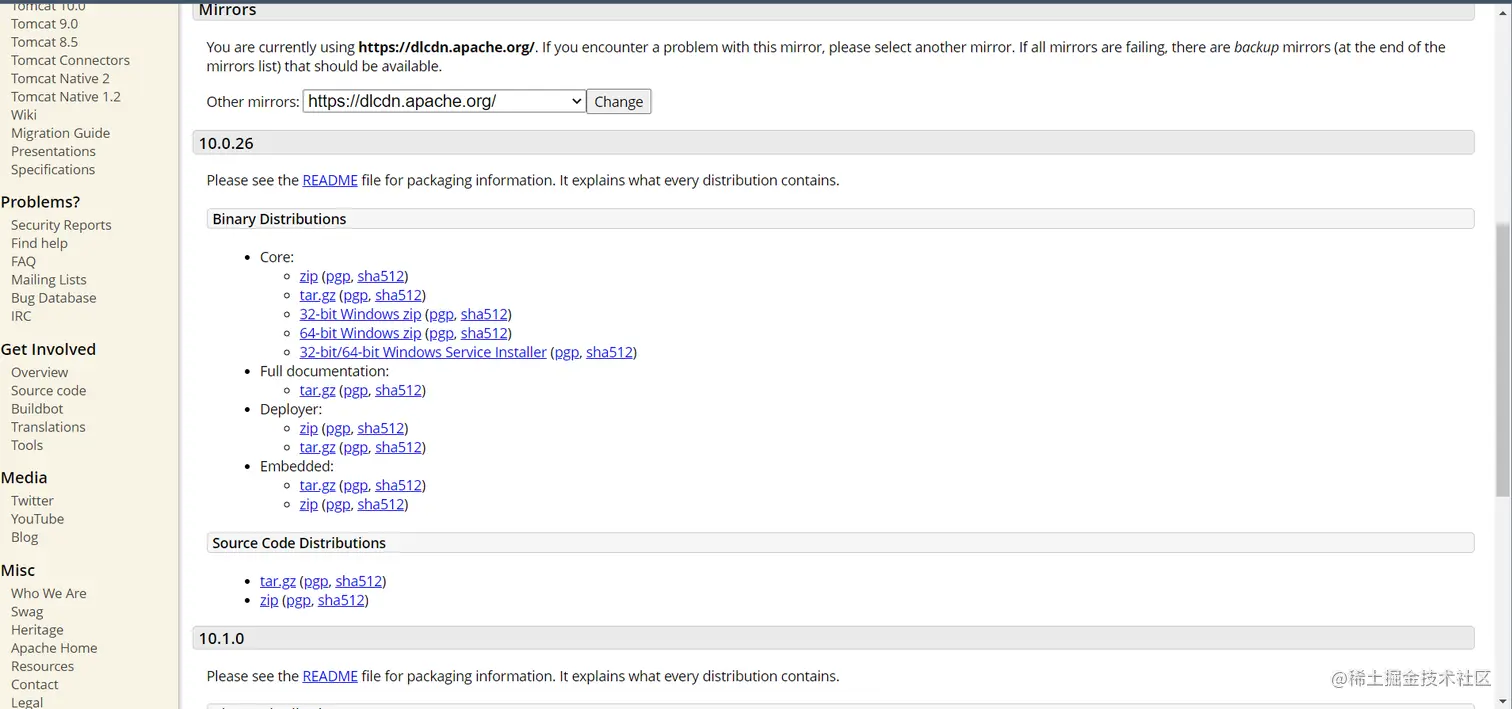This screenshot has height=709, width=1512.
Task: Open the README link under 10.0.26
Action: coord(330,180)
